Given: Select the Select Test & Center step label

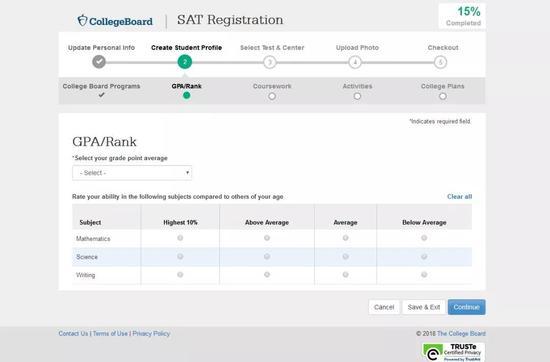Looking at the screenshot, I should point(272,48).
